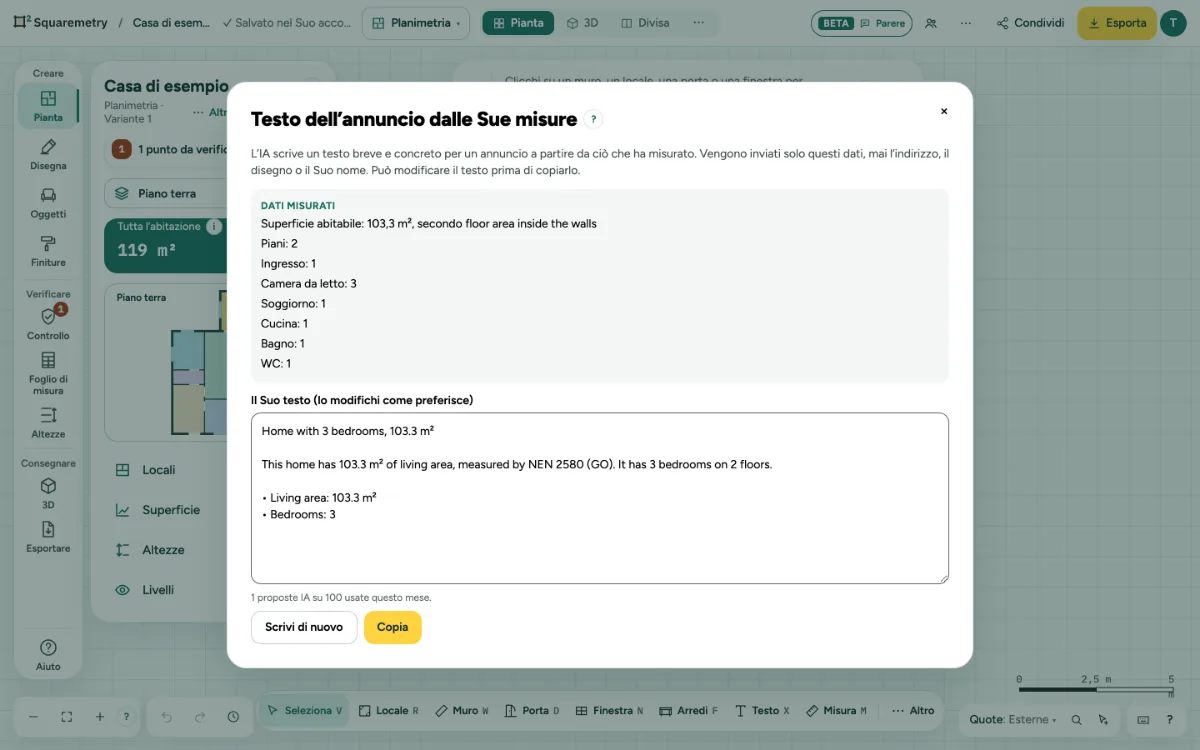1200x750 pixels.
Task: Open the Disegna tool in the sidebar
Action: click(x=48, y=155)
